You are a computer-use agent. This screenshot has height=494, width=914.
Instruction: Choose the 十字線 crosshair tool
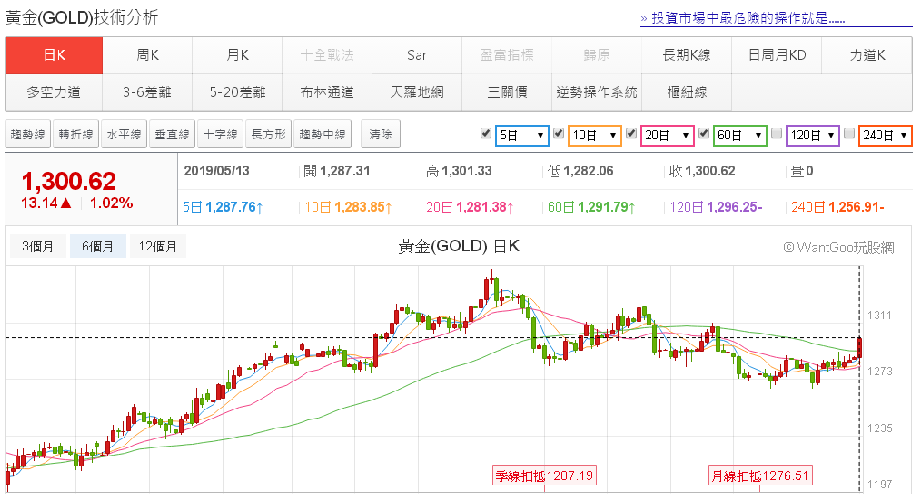click(x=219, y=134)
